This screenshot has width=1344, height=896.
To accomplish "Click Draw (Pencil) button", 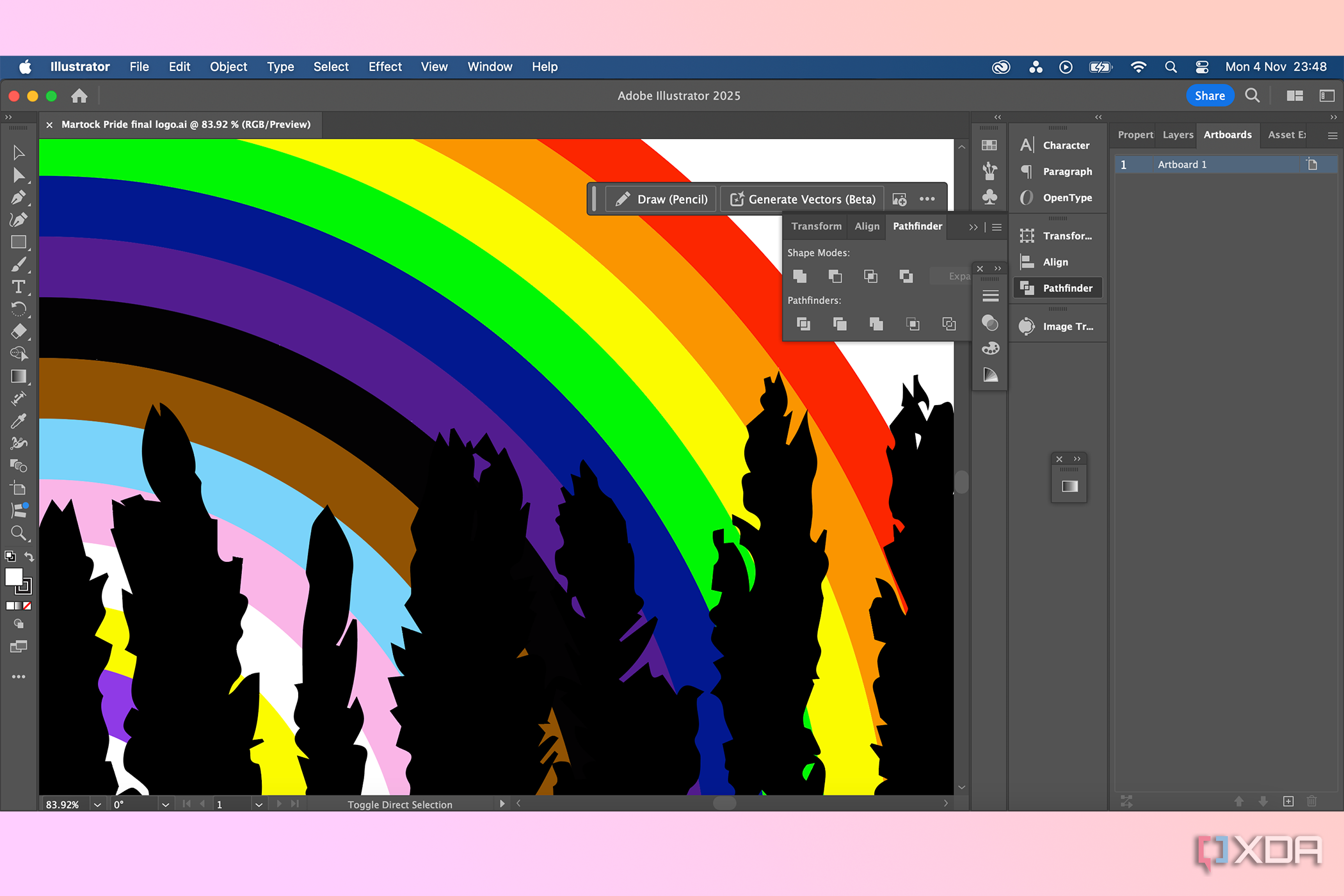I will 660,199.
